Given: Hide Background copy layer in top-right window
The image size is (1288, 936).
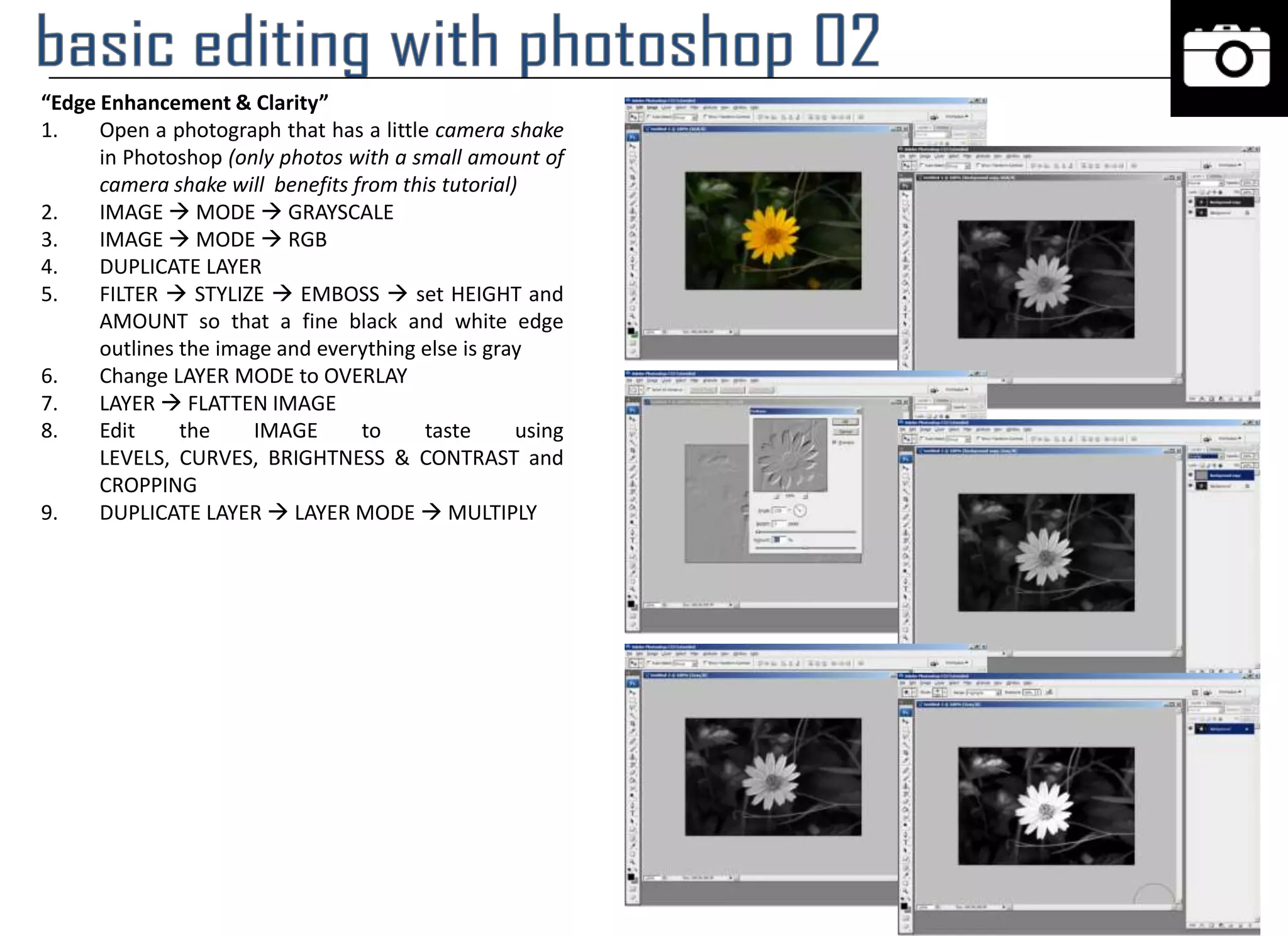Looking at the screenshot, I should pyautogui.click(x=1191, y=201).
